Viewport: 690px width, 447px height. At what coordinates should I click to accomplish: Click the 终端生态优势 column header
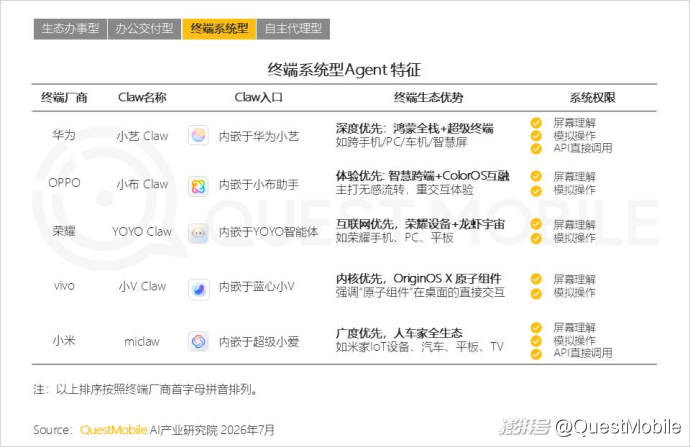(428, 97)
